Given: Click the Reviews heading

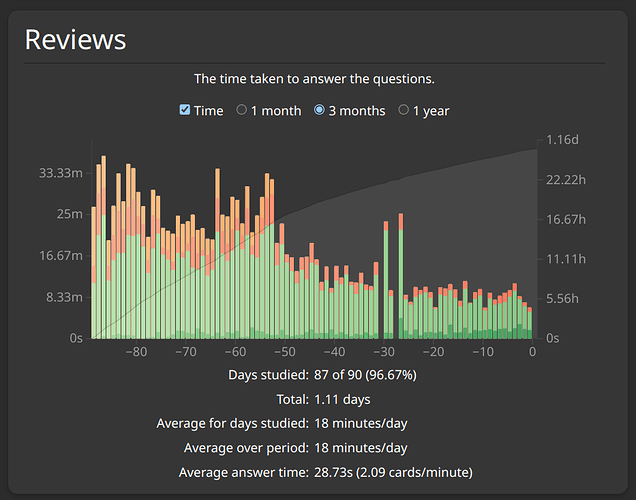Looking at the screenshot, I should pos(75,40).
